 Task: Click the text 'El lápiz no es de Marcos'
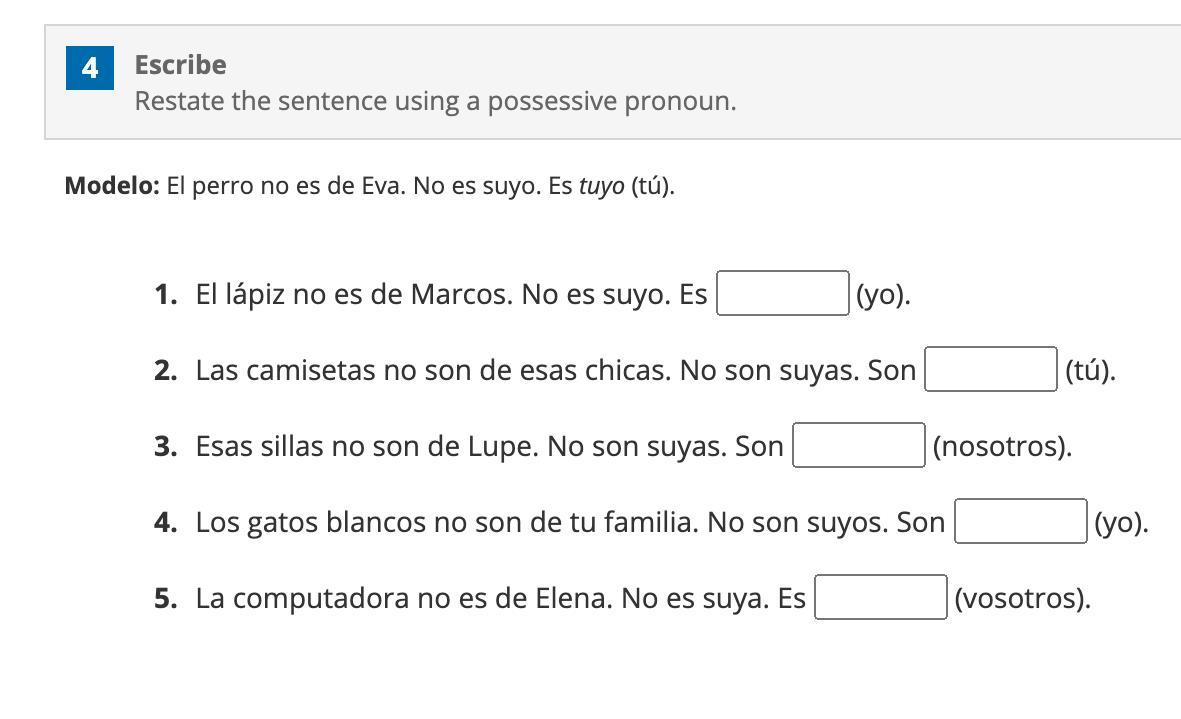point(354,294)
